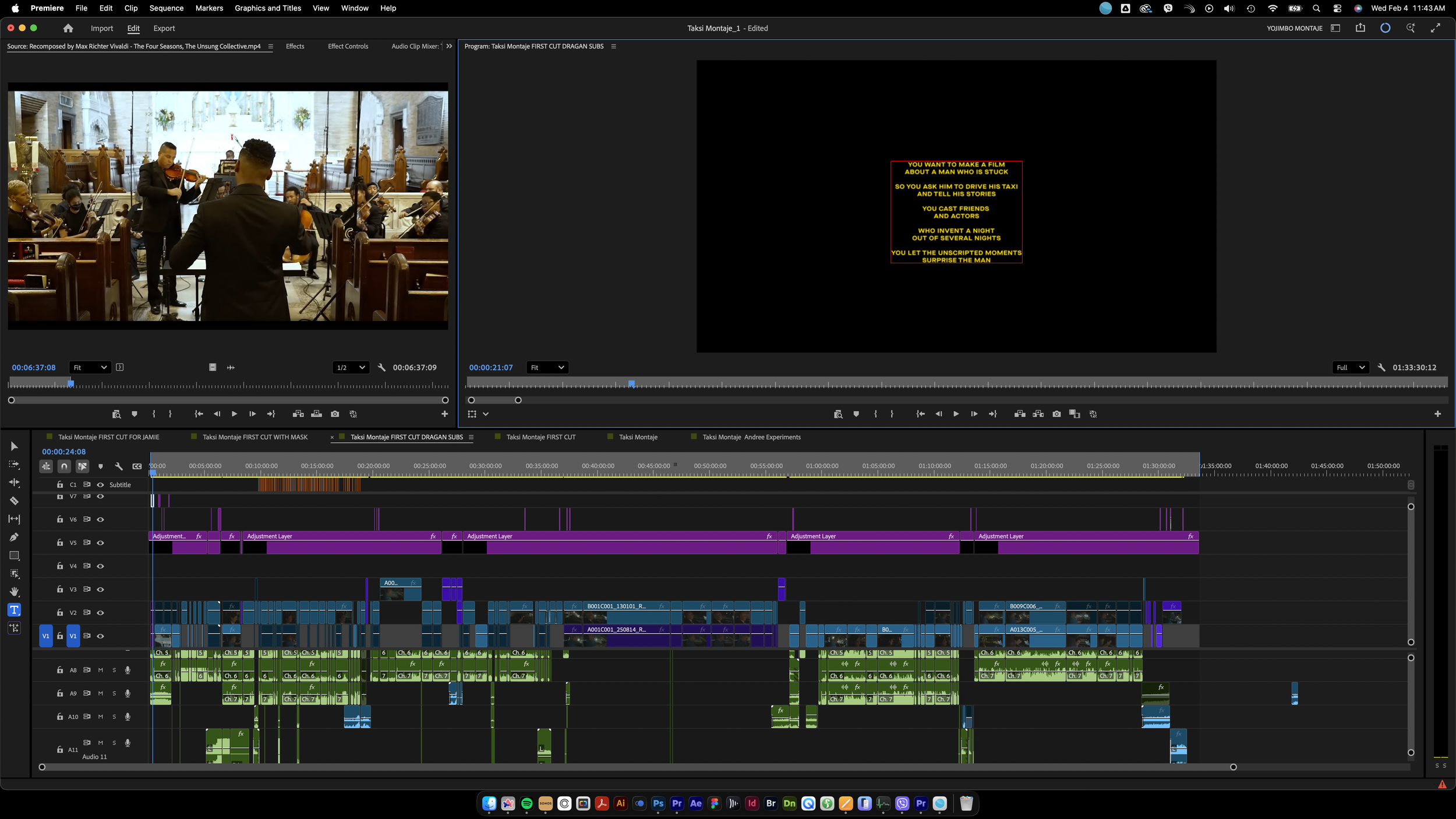Select the Track Select Forward tool

pyautogui.click(x=14, y=464)
